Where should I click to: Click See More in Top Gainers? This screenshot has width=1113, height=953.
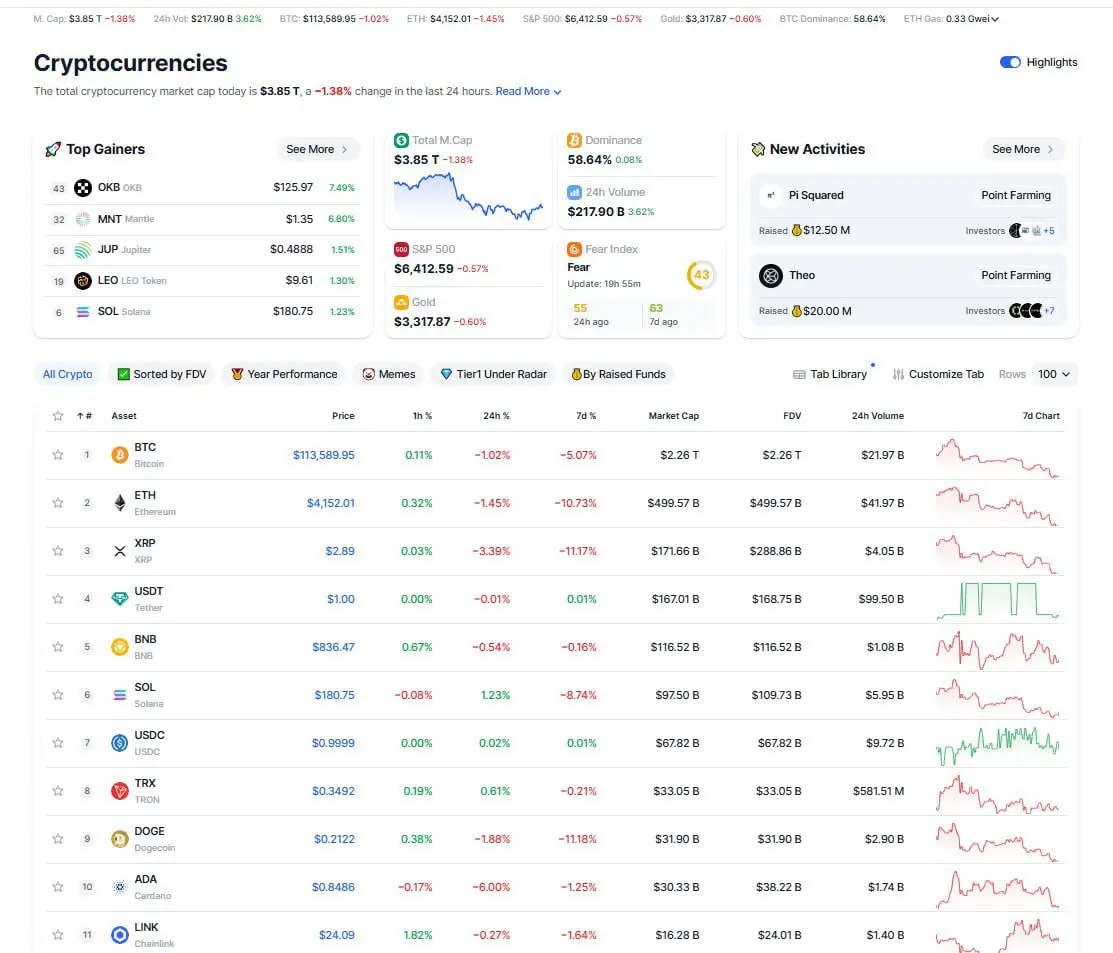coord(317,150)
